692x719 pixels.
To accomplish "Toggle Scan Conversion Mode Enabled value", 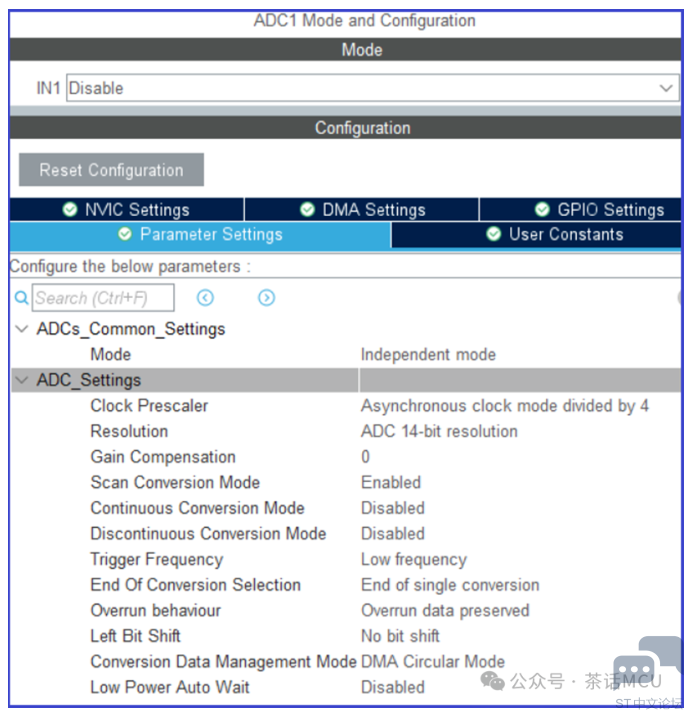I will click(x=391, y=482).
